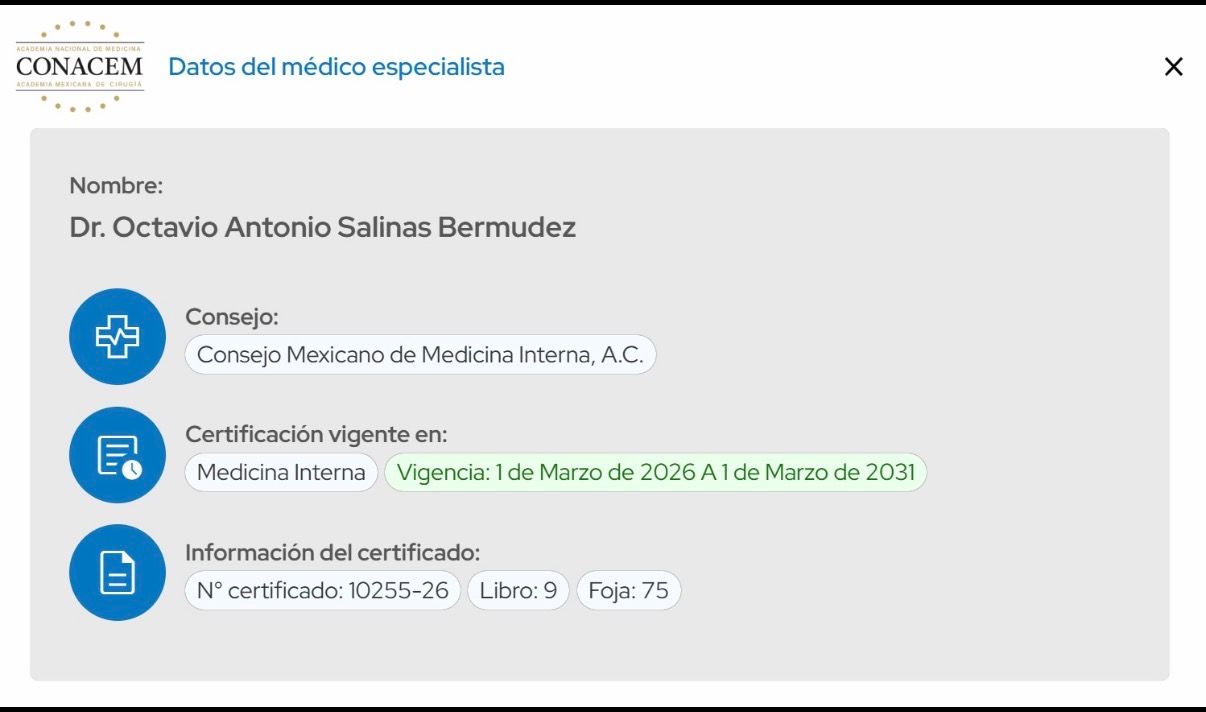Click the circular icon beside Información del certificado
This screenshot has height=712, width=1206.
tap(116, 572)
